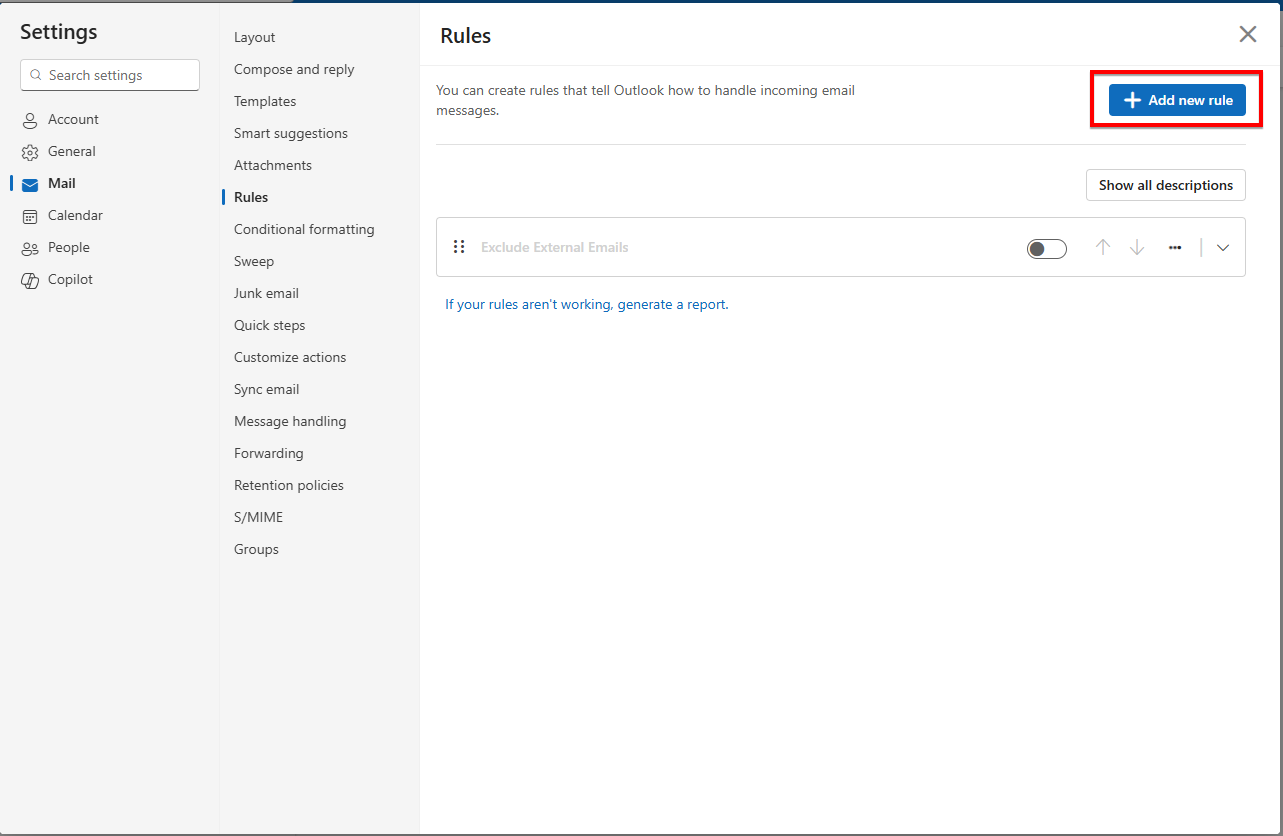Open the rule's more options ellipsis
Viewport: 1283px width, 836px height.
[x=1175, y=247]
